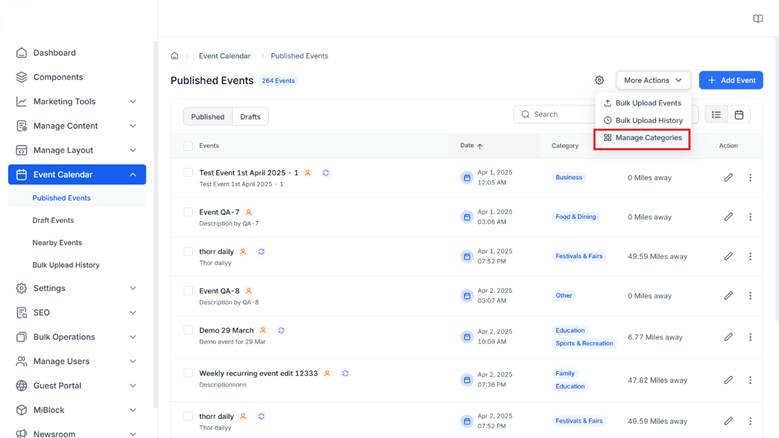Open the Dashboard sidebar icon
Image resolution: width=779 pixels, height=438 pixels.
click(x=21, y=53)
